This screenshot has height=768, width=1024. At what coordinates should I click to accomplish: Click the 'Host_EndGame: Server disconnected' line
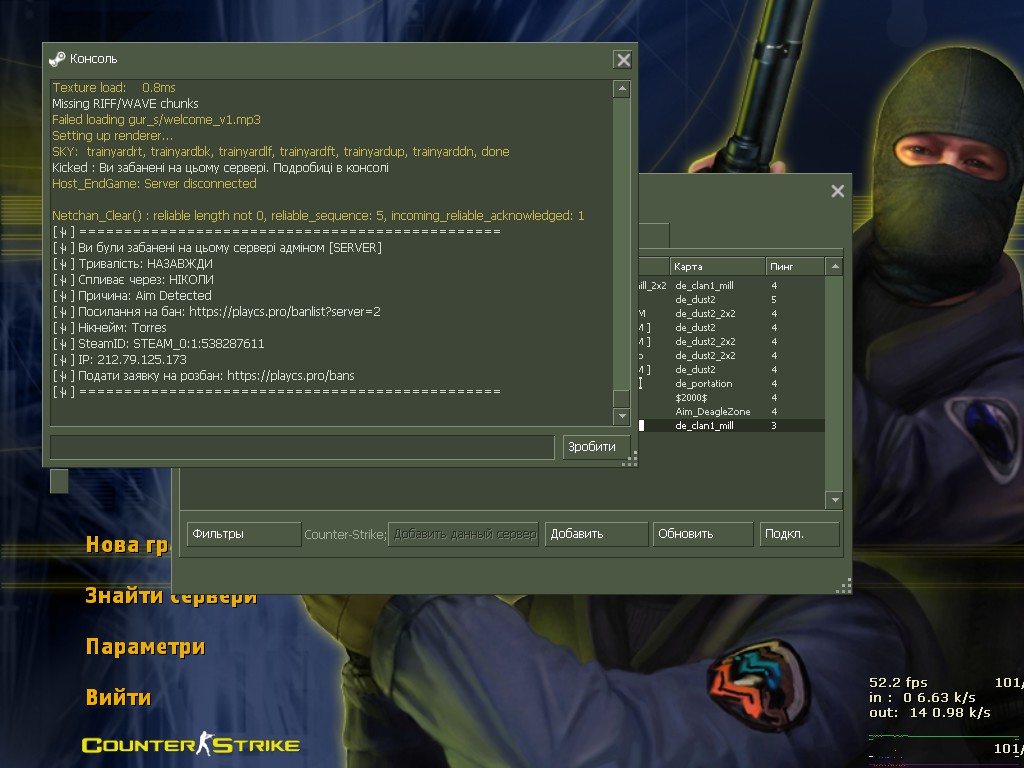pos(154,184)
